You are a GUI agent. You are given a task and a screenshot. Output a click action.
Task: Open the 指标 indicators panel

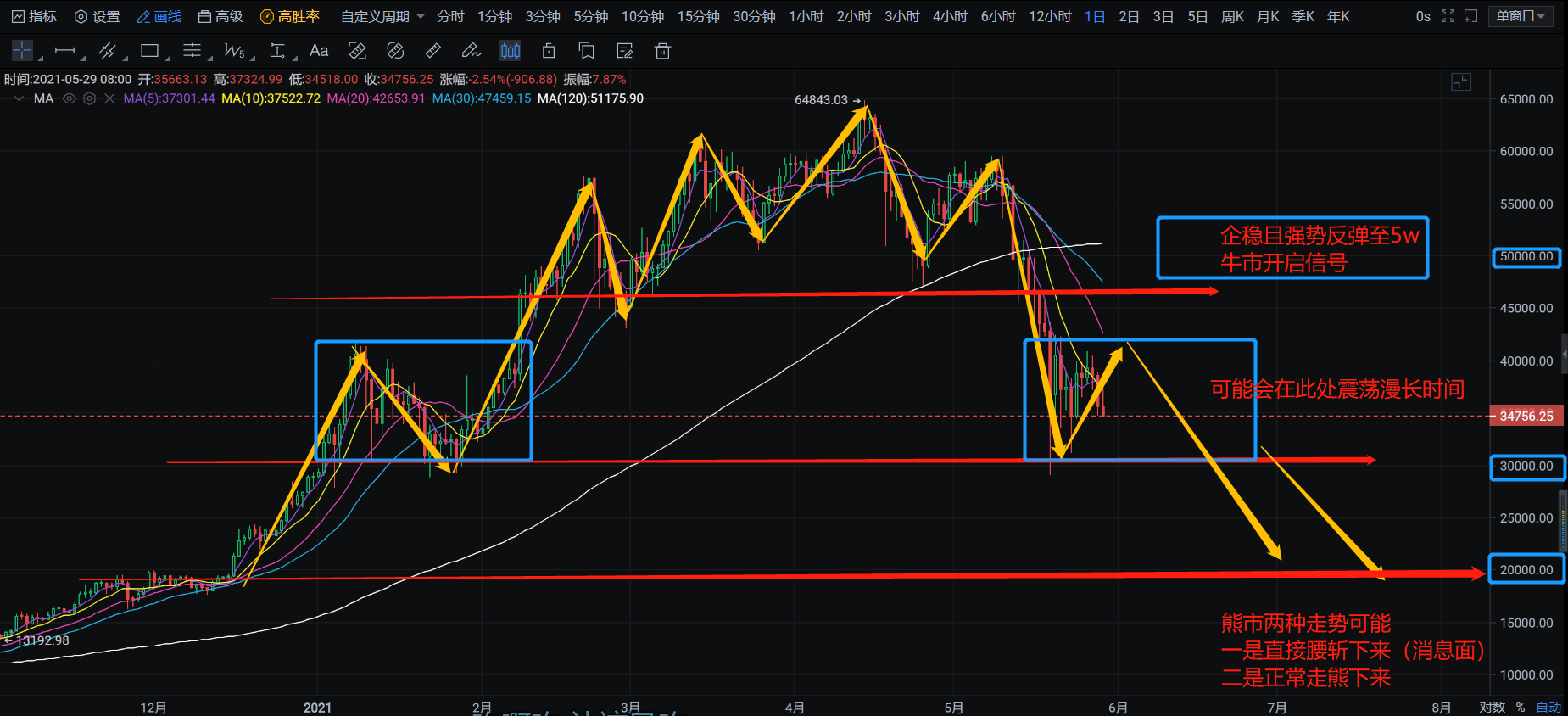(x=35, y=16)
